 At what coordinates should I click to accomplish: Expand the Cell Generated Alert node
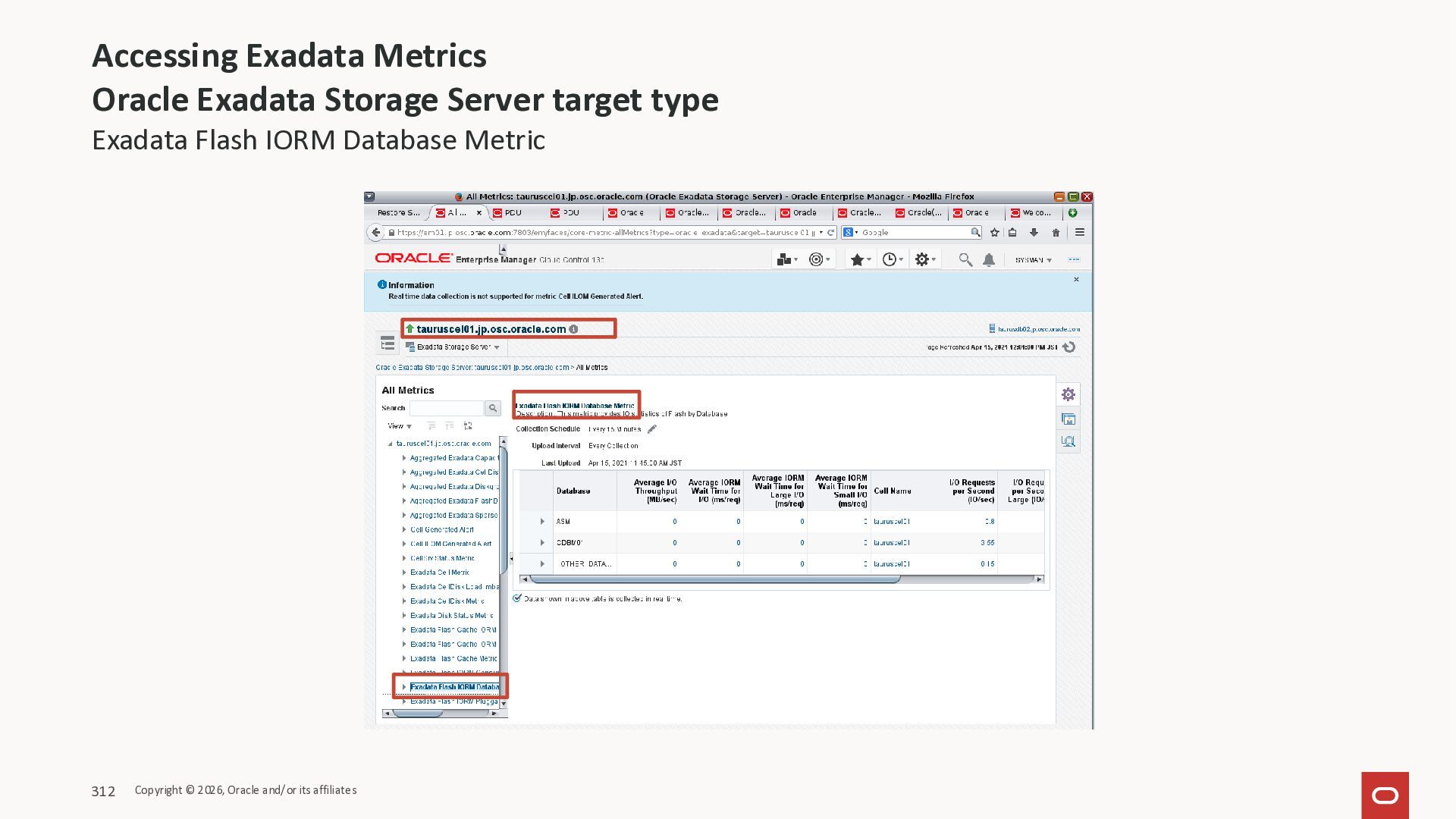pos(404,530)
